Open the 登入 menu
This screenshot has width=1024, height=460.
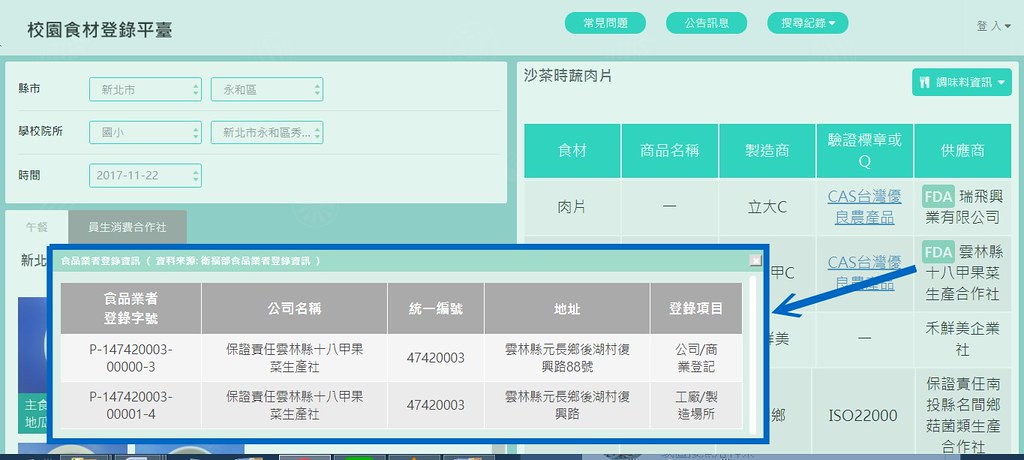point(993,26)
